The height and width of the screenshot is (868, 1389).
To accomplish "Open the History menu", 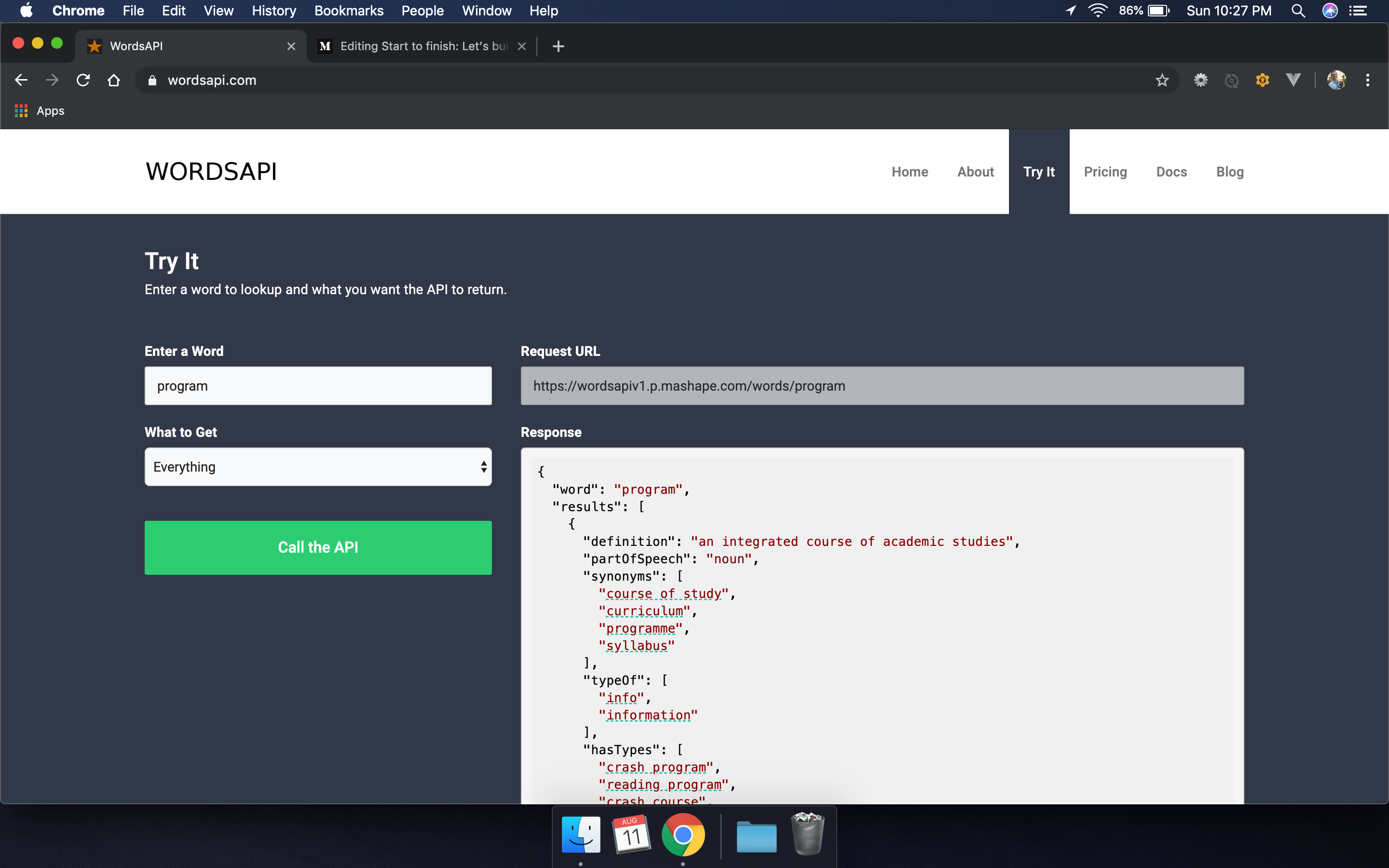I will pyautogui.click(x=274, y=10).
